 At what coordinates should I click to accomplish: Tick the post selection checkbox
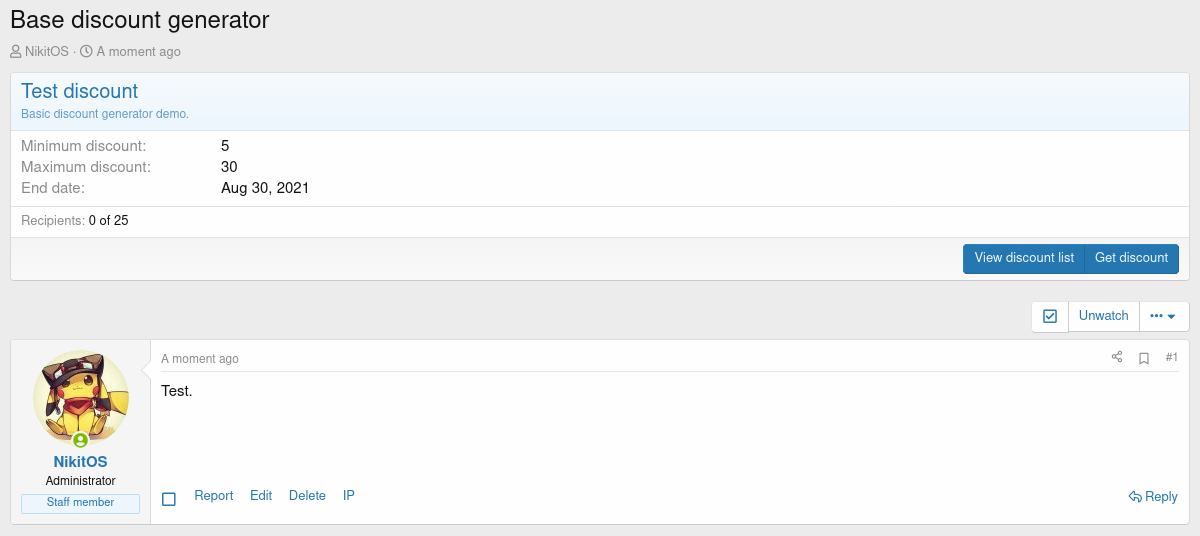pos(169,498)
